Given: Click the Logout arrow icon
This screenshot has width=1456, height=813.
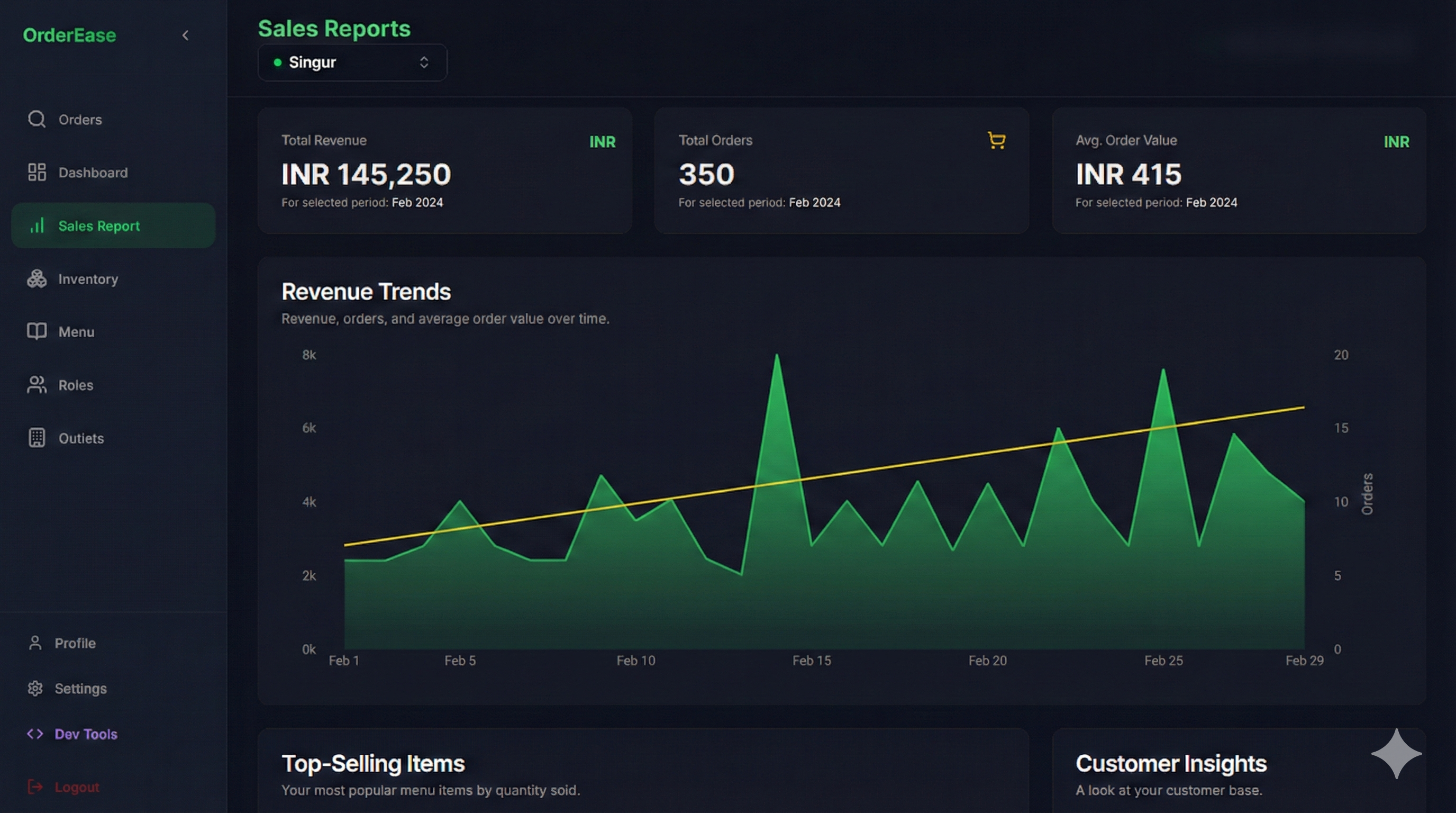Looking at the screenshot, I should 35,787.
